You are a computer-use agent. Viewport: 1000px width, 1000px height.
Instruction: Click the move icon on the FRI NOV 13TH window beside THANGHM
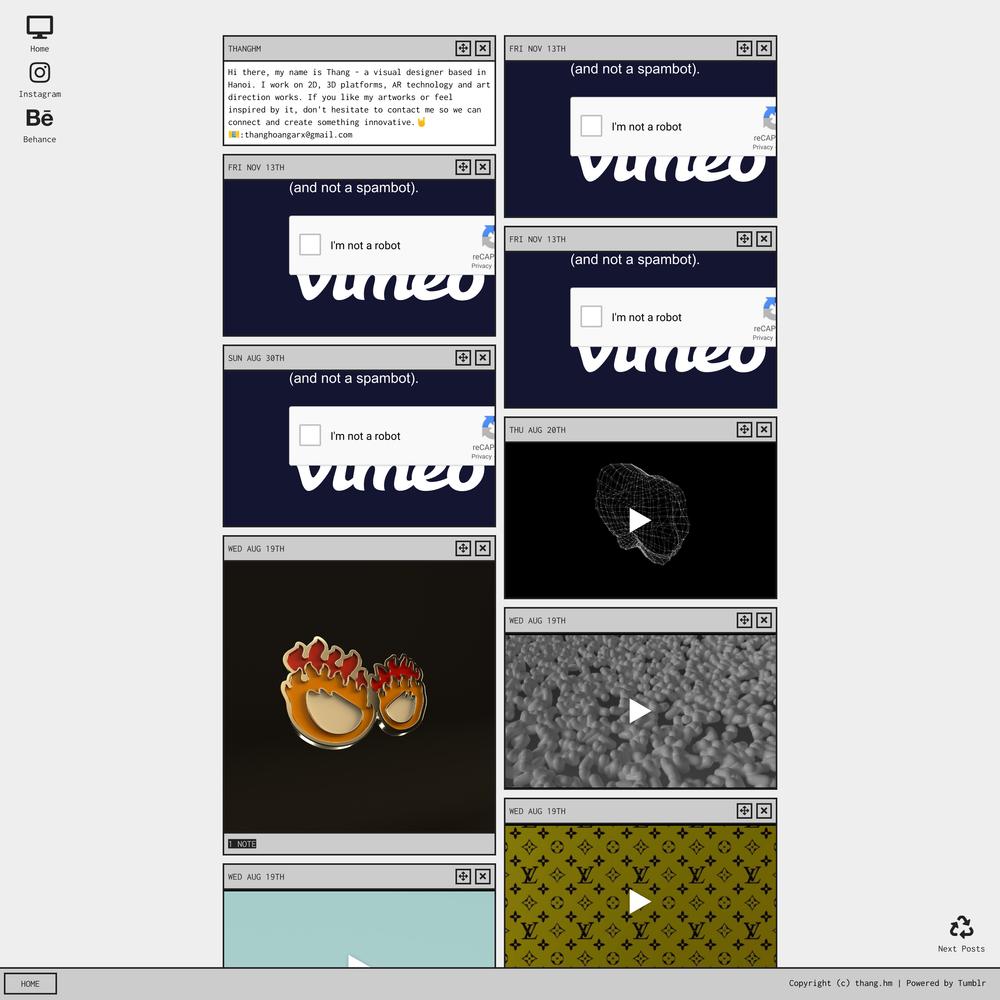744,48
